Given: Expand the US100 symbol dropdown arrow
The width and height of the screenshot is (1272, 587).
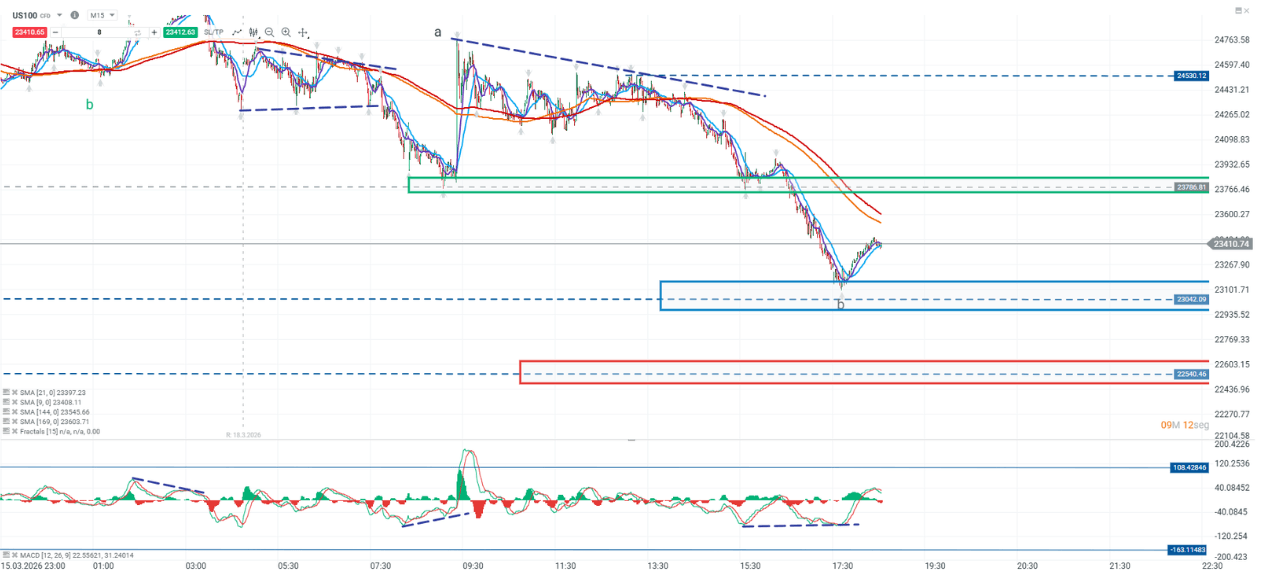Looking at the screenshot, I should tap(60, 16).
